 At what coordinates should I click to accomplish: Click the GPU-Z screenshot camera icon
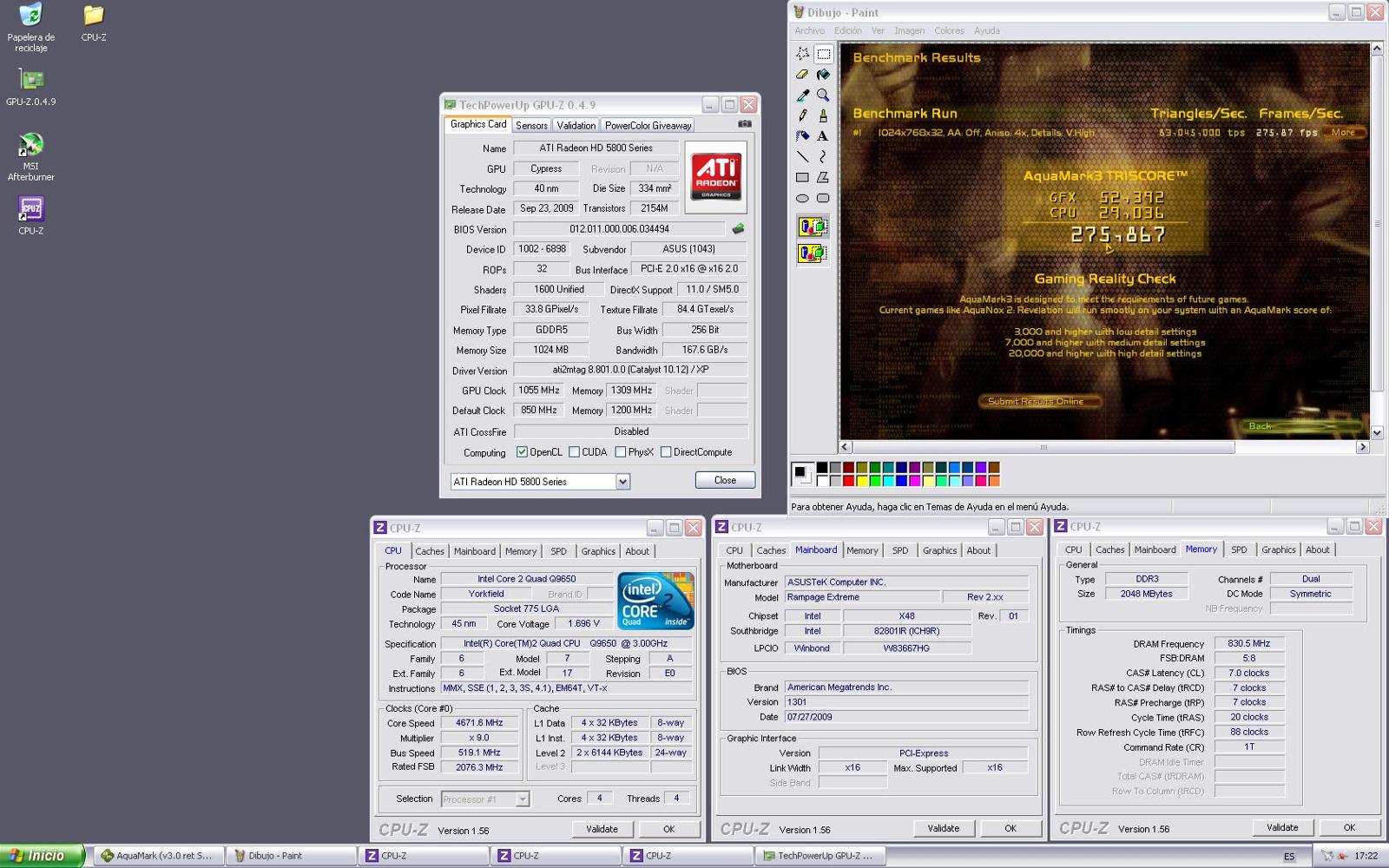(x=745, y=124)
